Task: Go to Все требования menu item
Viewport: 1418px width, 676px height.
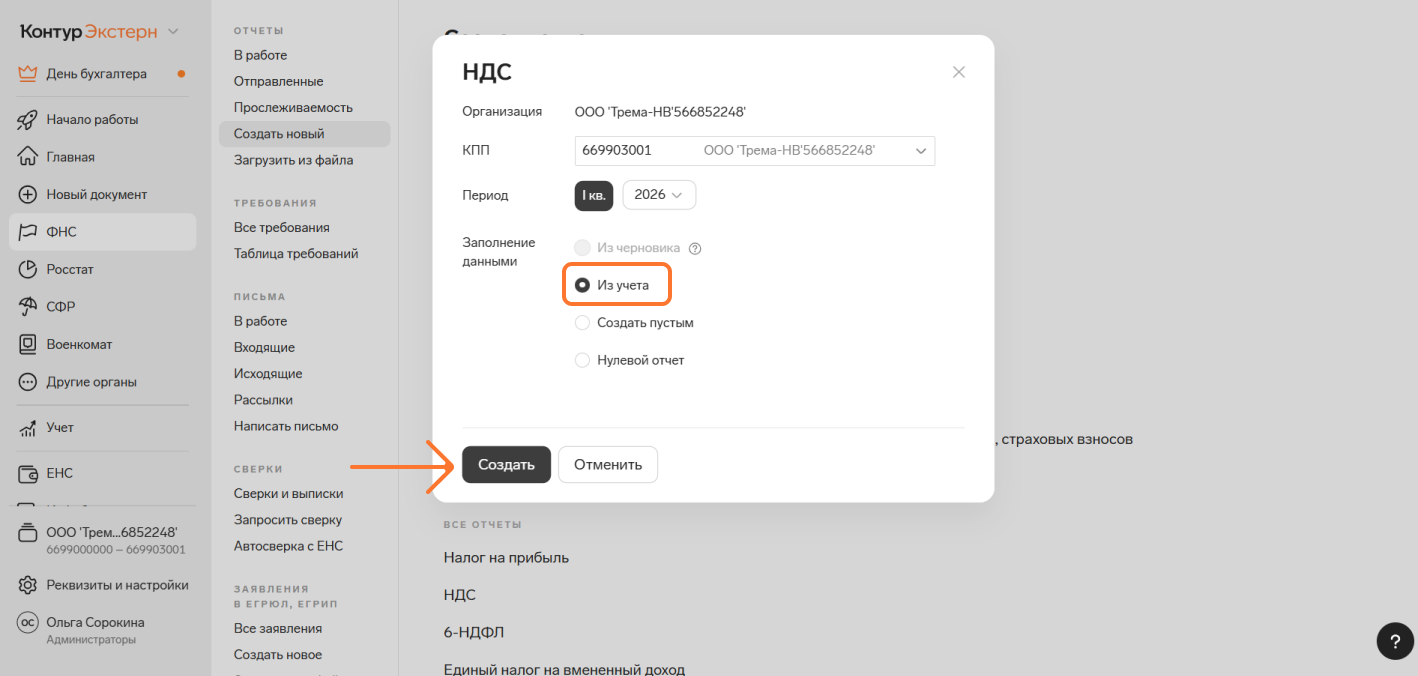Action: click(281, 227)
